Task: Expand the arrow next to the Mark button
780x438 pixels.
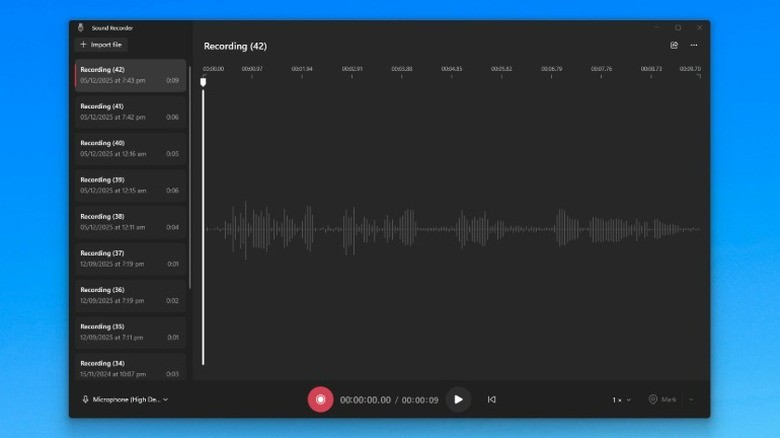Action: (690, 399)
